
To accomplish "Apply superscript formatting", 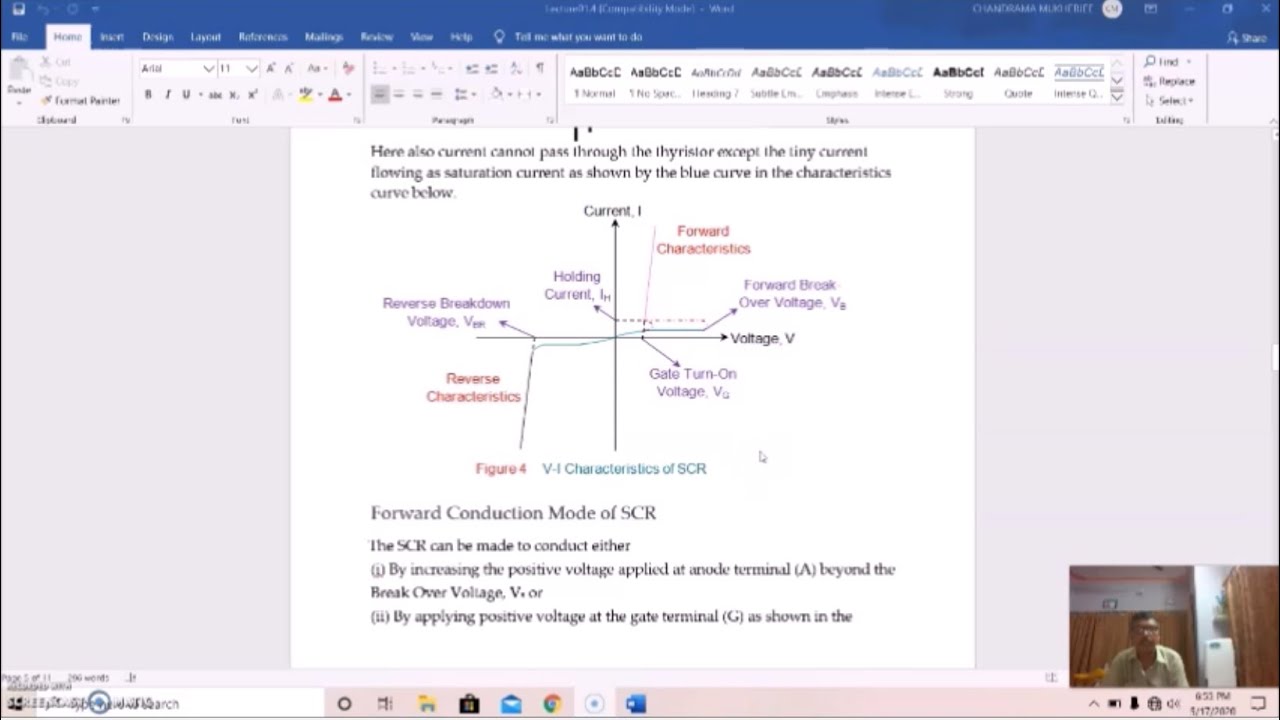I will [252, 94].
